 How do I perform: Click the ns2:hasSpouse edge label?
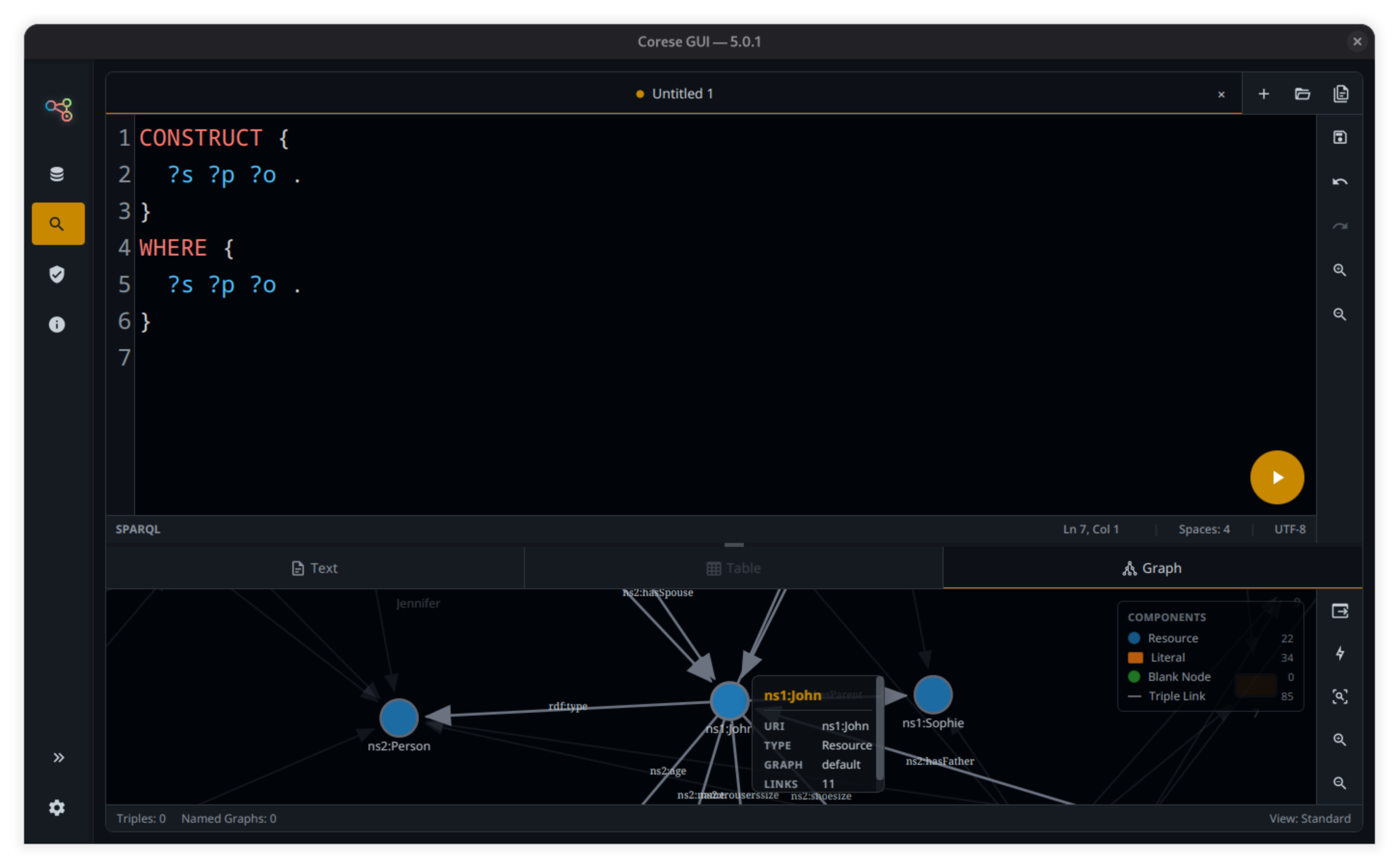(x=658, y=593)
